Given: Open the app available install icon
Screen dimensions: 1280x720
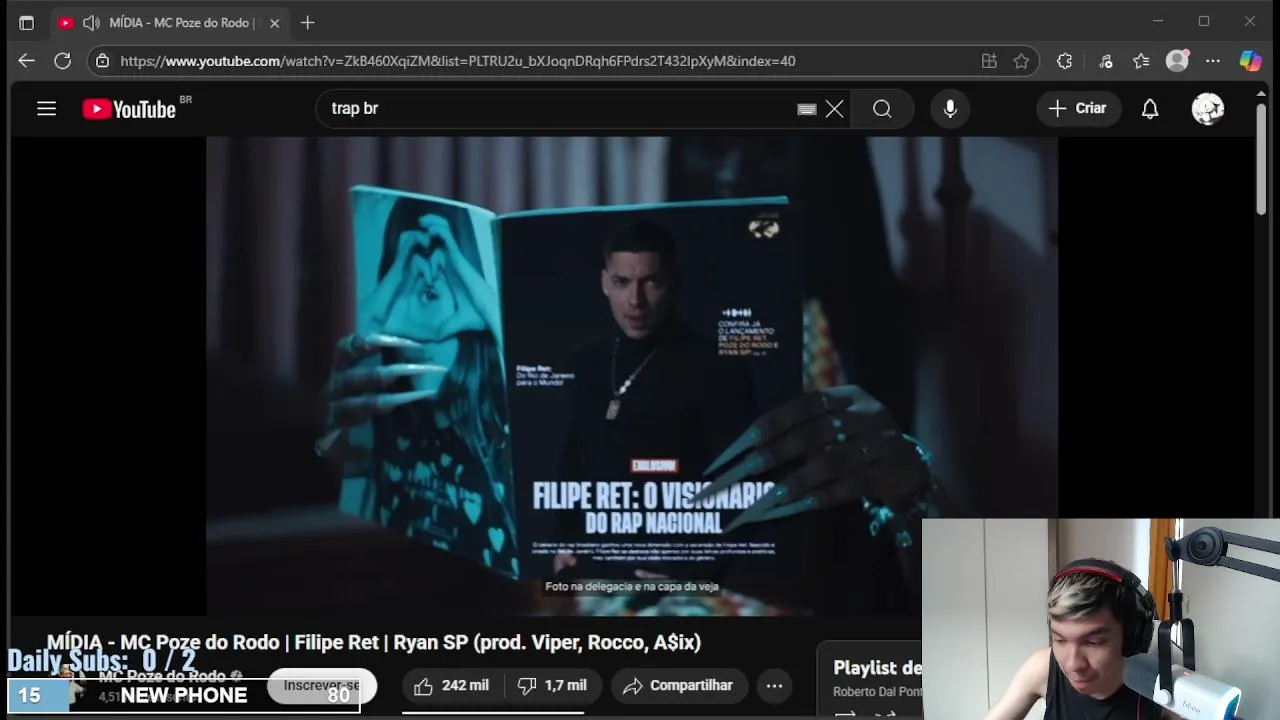Looking at the screenshot, I should click(x=989, y=61).
